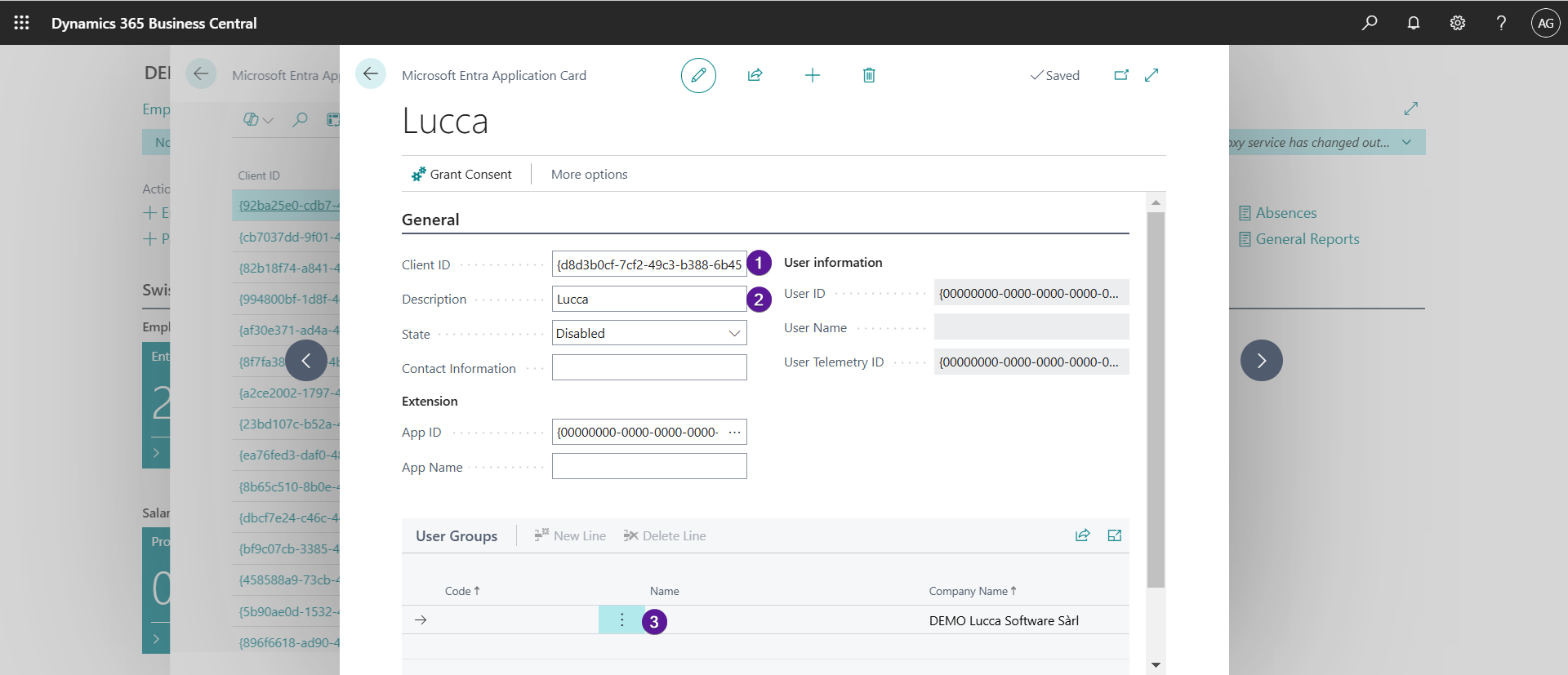1568x675 pixels.
Task: Click the card vertical scrollbar thumb
Action: 1156,400
